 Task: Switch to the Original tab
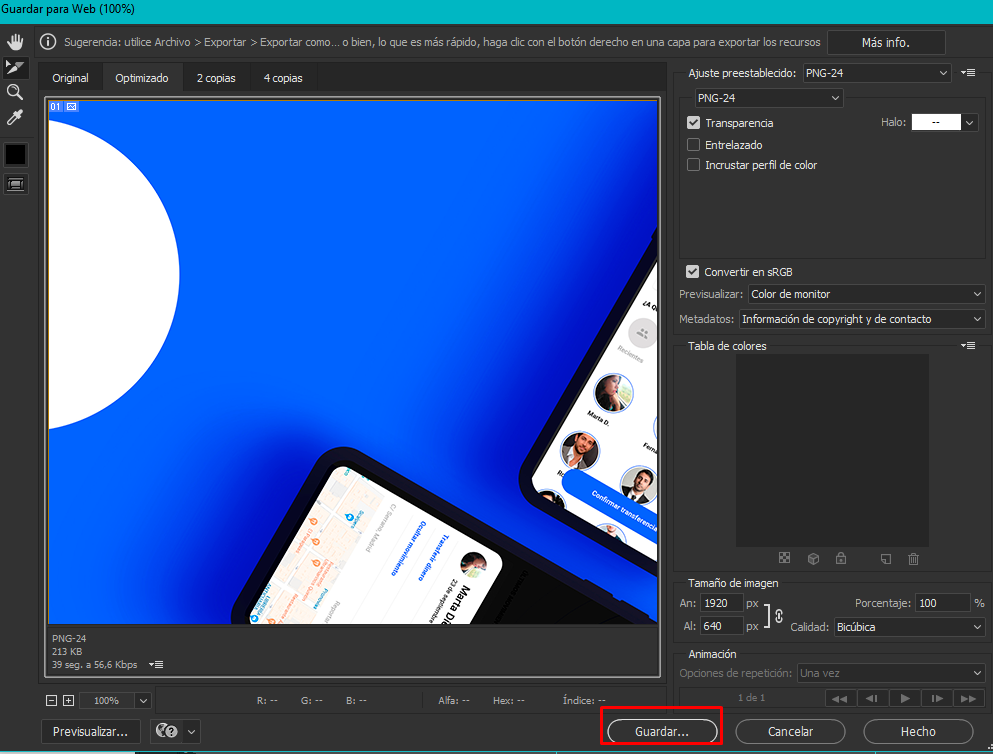pyautogui.click(x=70, y=78)
